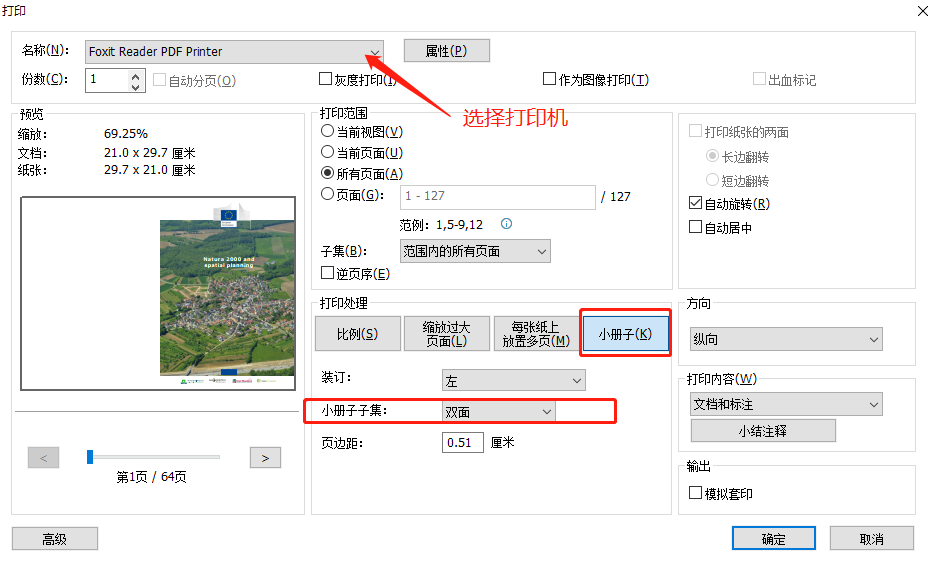Viewport: 936px width, 569px height.
Task: Click the 取消 cancel button
Action: 872,539
